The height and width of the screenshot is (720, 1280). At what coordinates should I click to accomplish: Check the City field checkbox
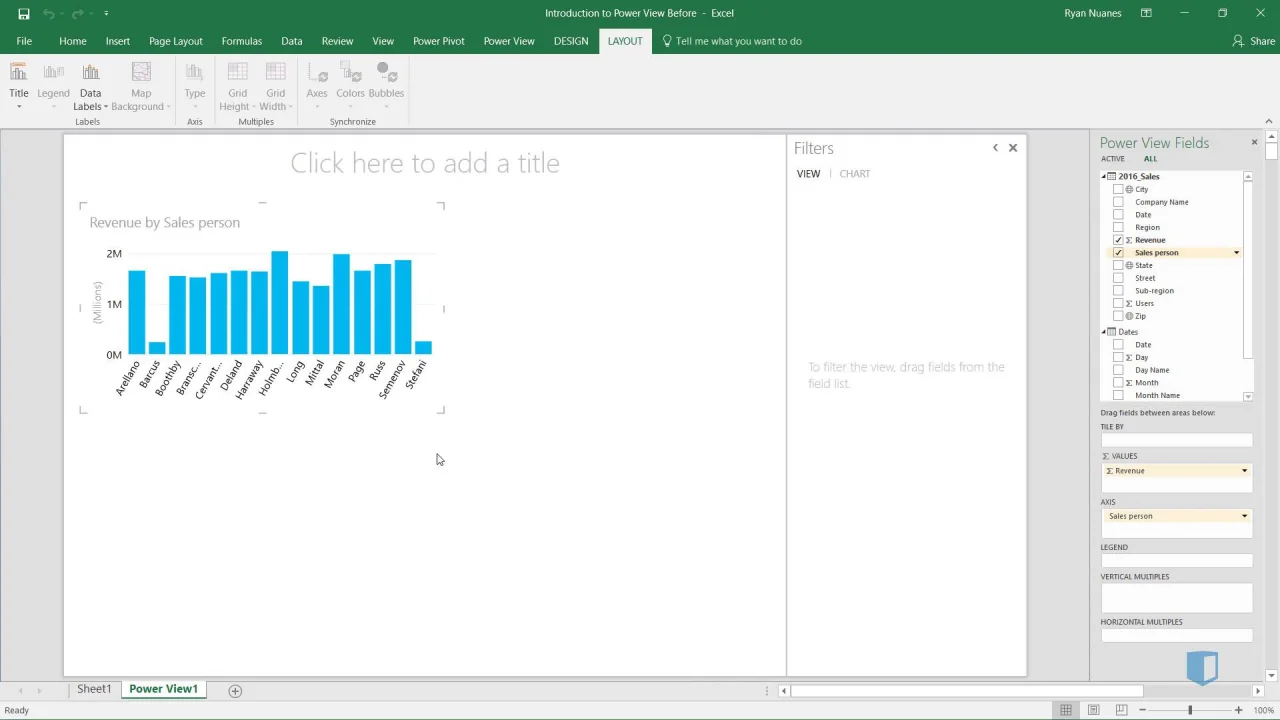[1118, 189]
